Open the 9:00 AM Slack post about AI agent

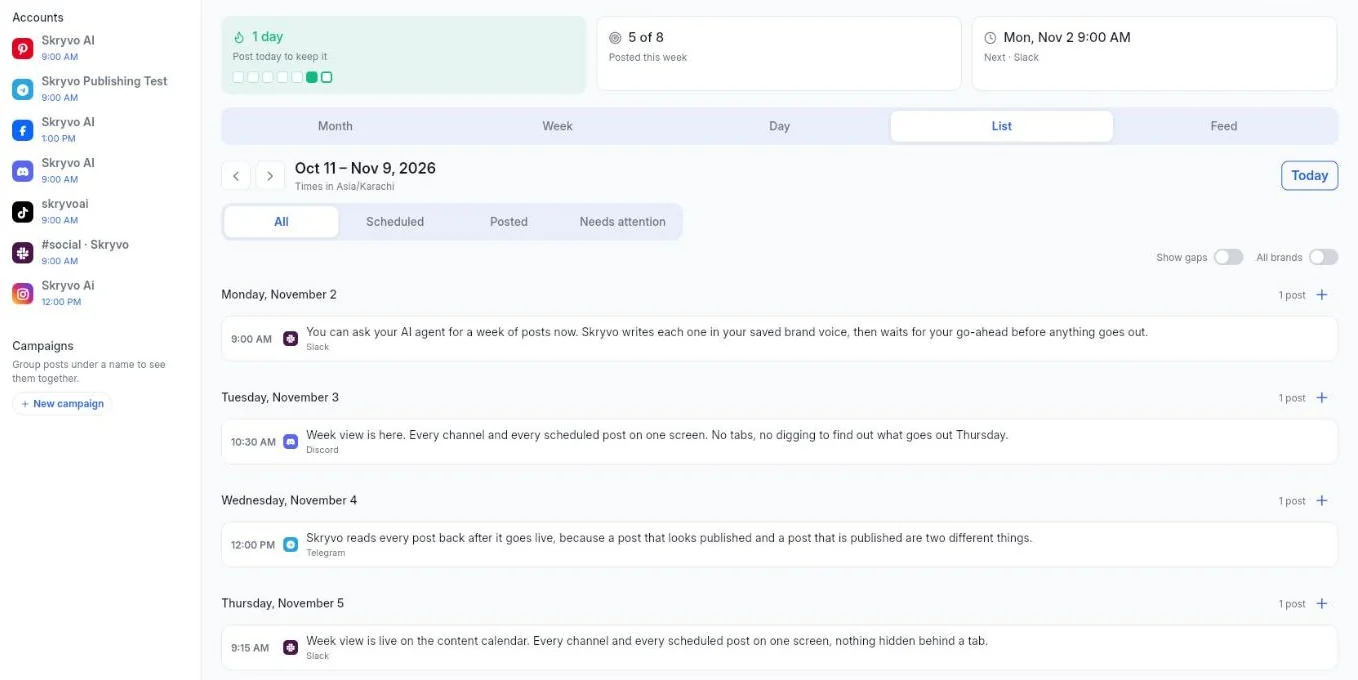coord(779,339)
